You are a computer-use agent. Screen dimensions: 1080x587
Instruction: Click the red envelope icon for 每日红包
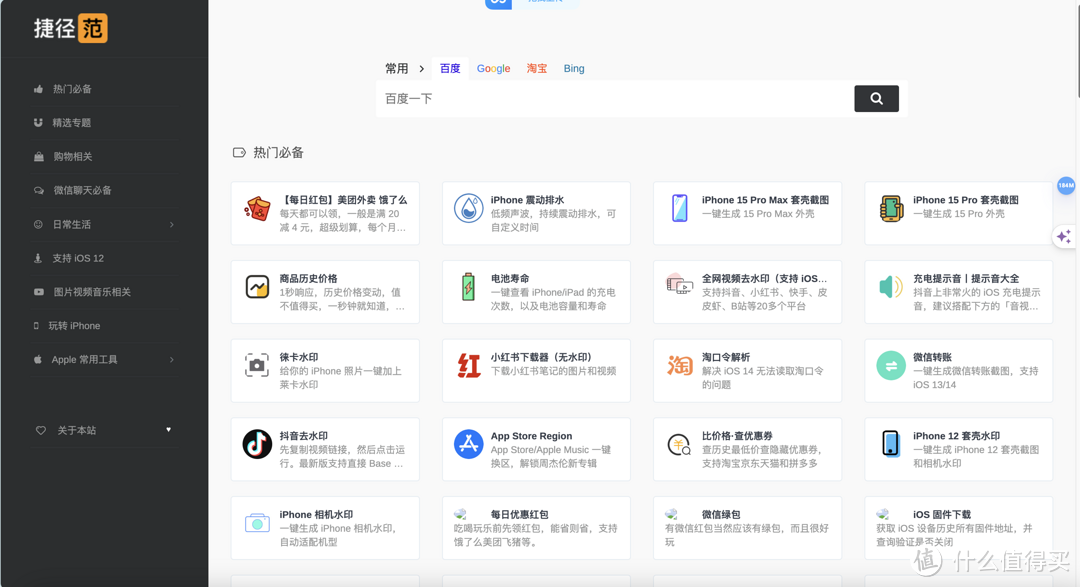pyautogui.click(x=257, y=208)
